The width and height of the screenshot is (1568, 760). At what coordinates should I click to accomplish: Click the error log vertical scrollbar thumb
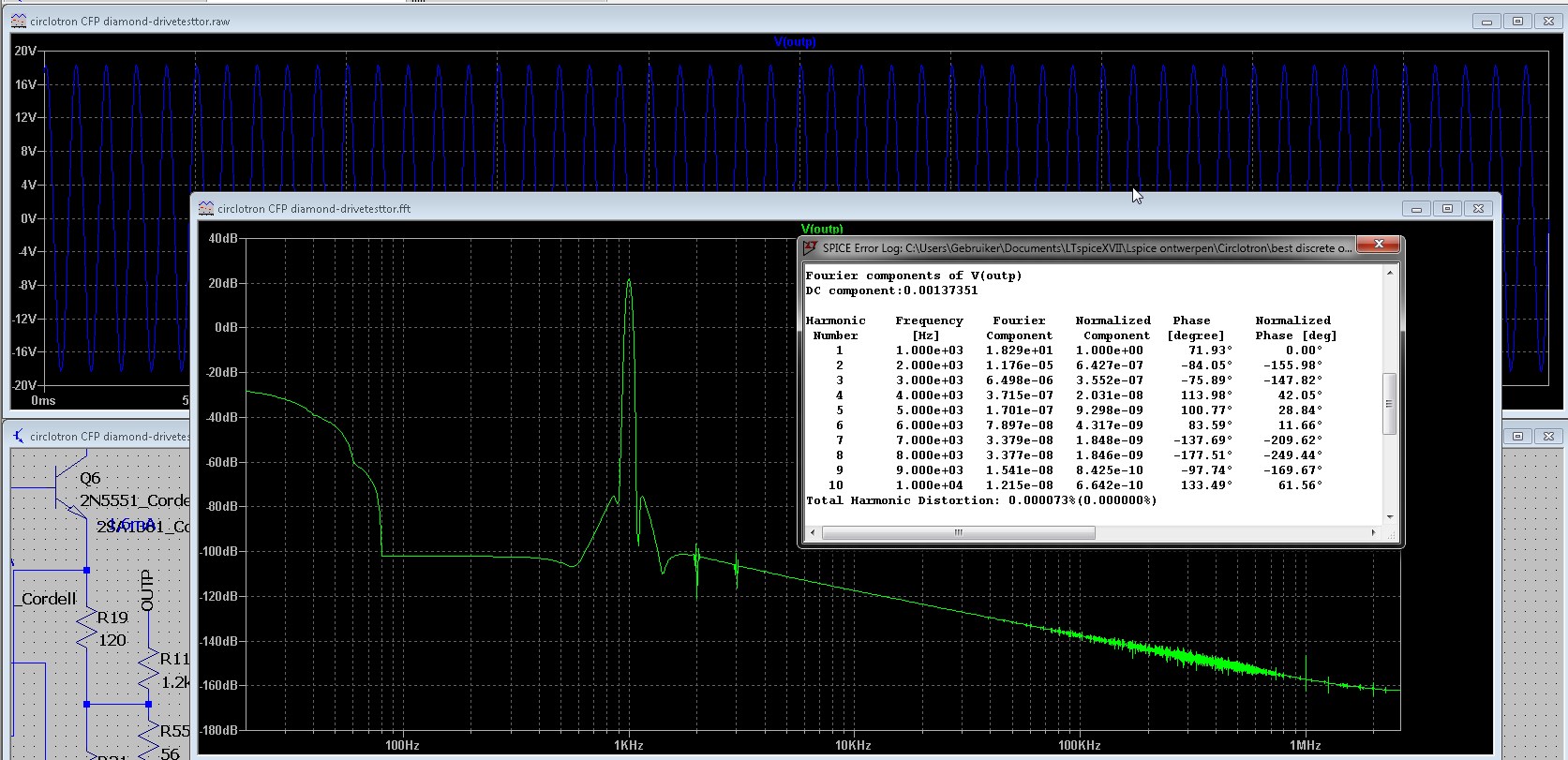pos(1390,403)
